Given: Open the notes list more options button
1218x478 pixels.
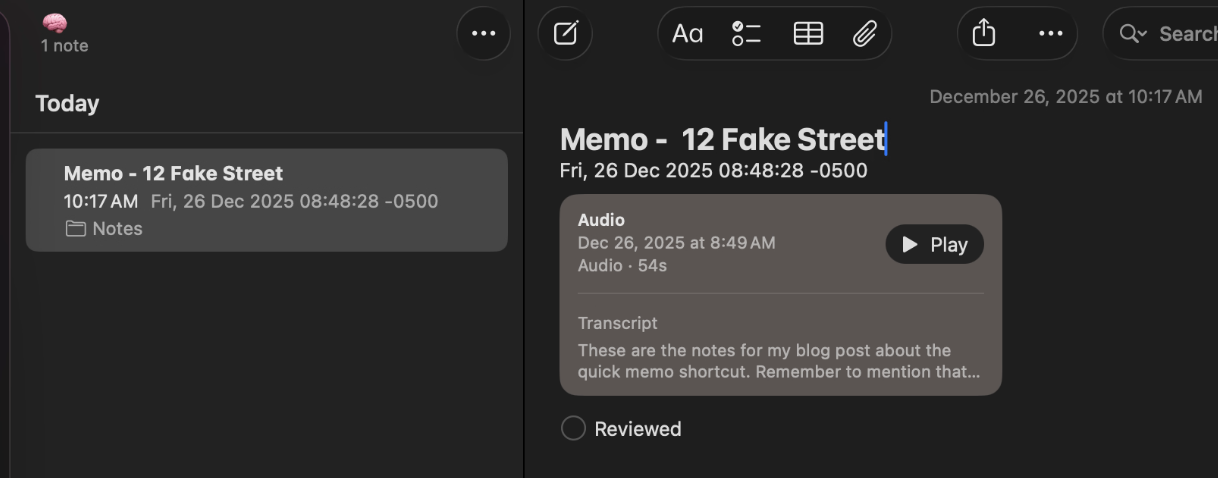Looking at the screenshot, I should tap(483, 34).
